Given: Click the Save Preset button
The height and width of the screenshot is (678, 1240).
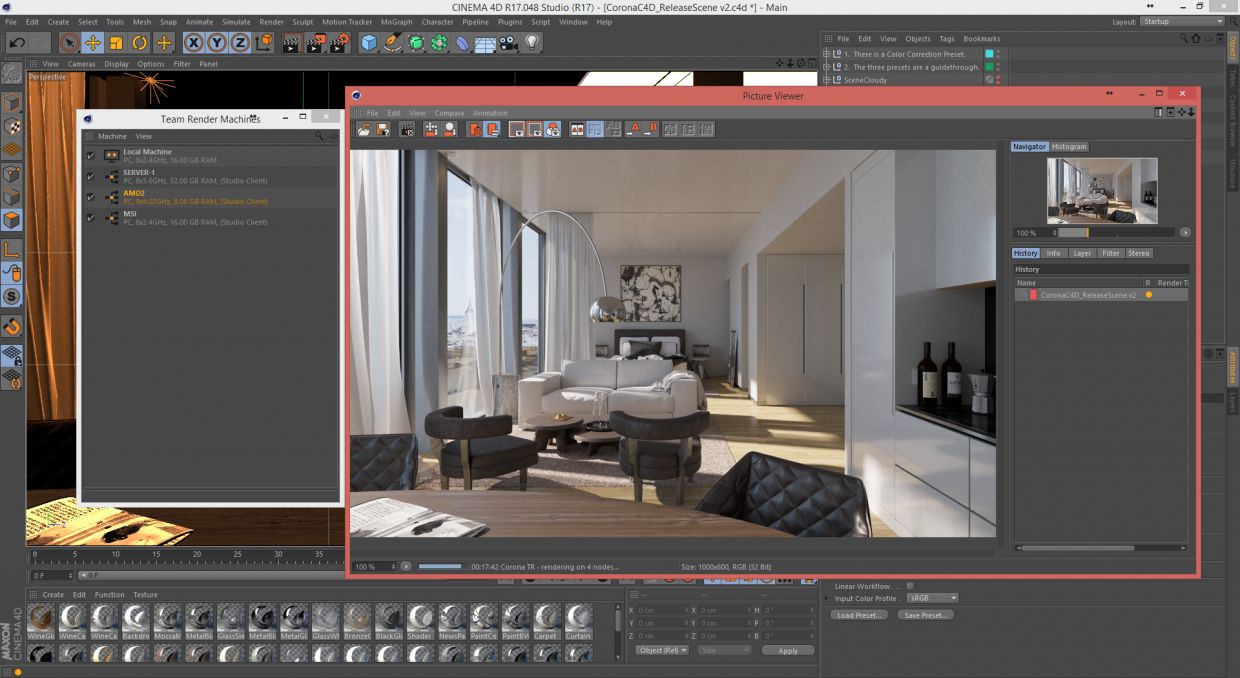Looking at the screenshot, I should click(x=926, y=615).
